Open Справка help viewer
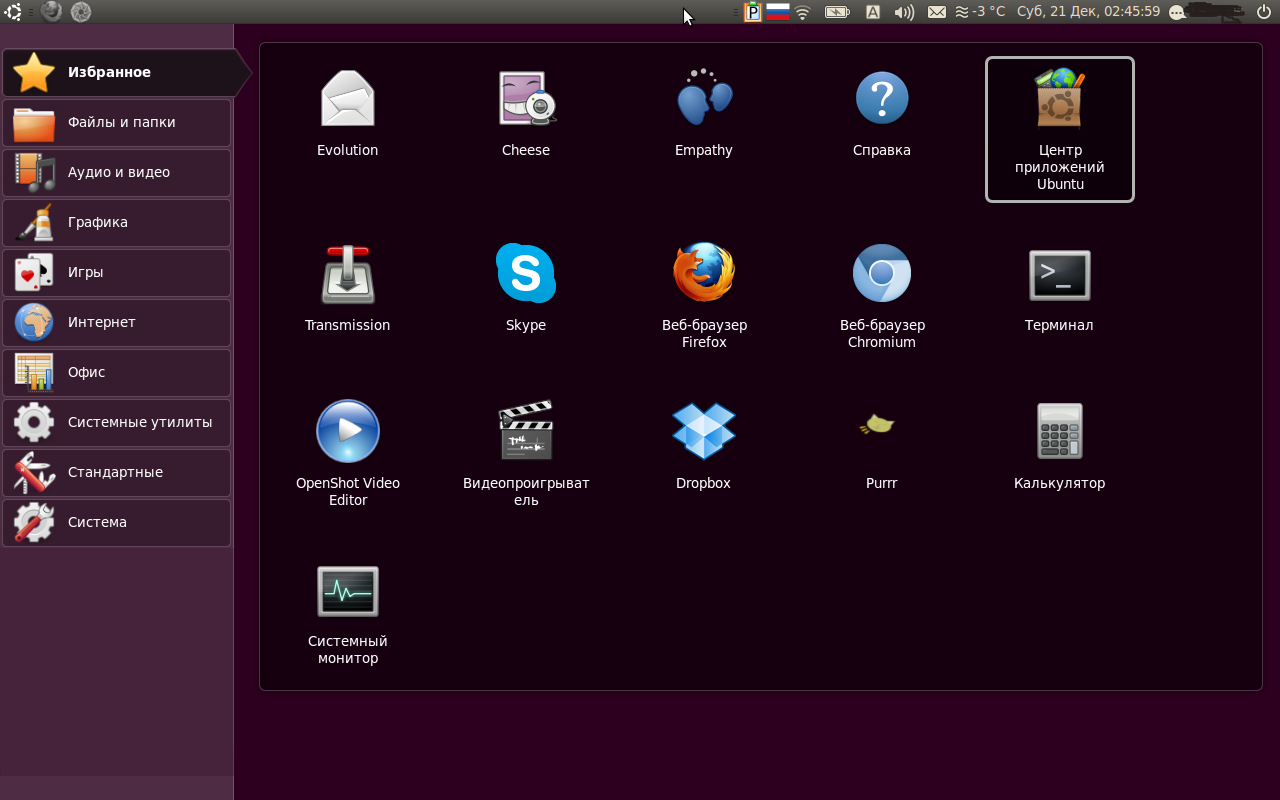 882,112
